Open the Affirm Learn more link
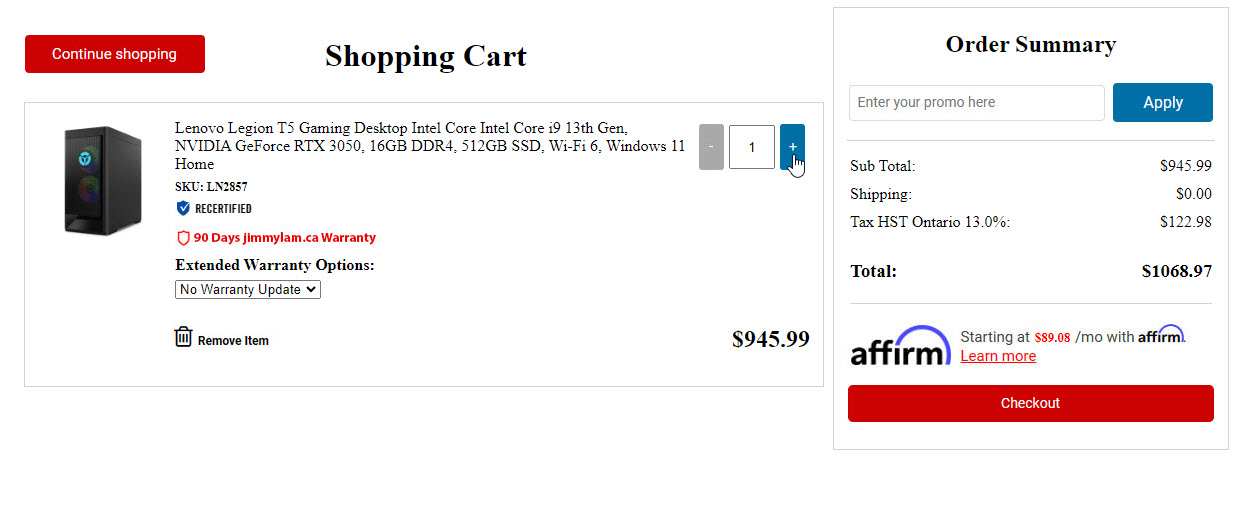1254x524 pixels. pyautogui.click(x=998, y=356)
